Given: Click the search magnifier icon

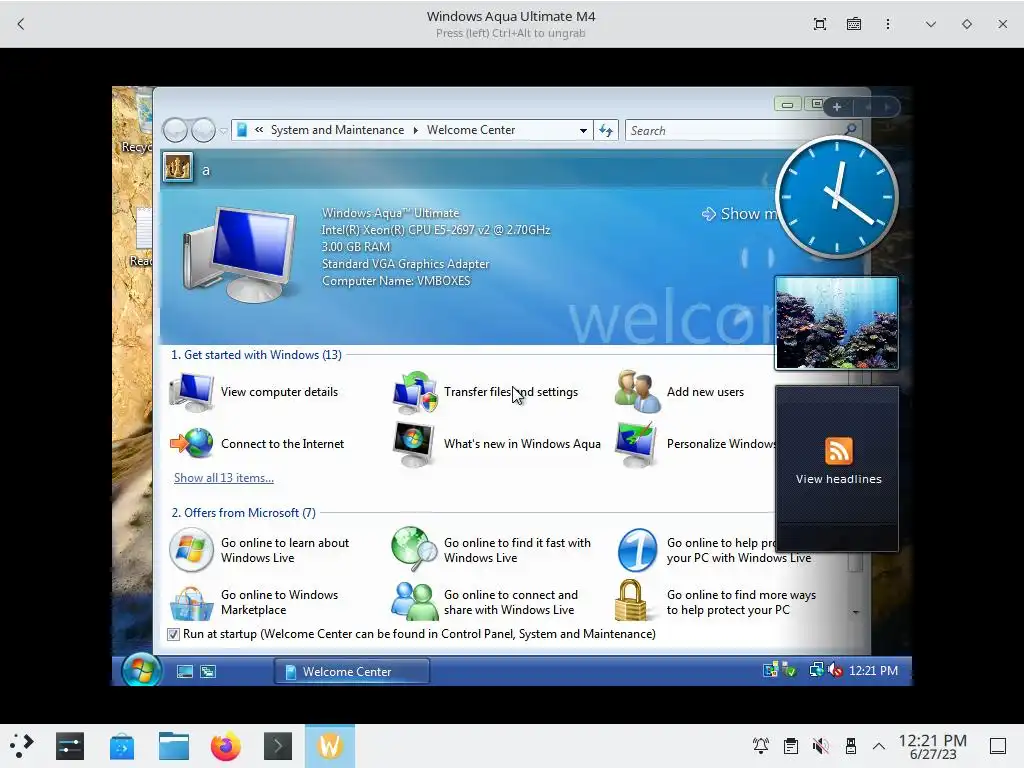Looking at the screenshot, I should pyautogui.click(x=850, y=129).
